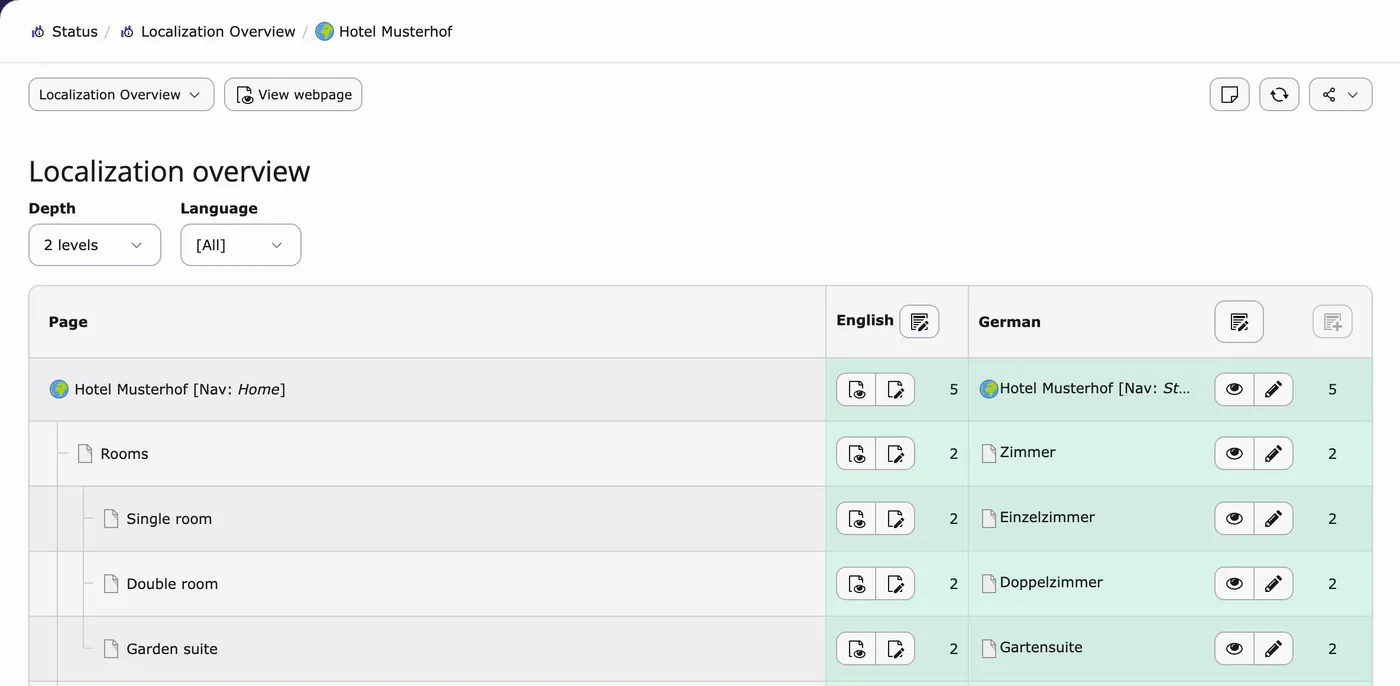
Task: Toggle visibility of German Hotel Musterhof
Action: coord(1234,389)
